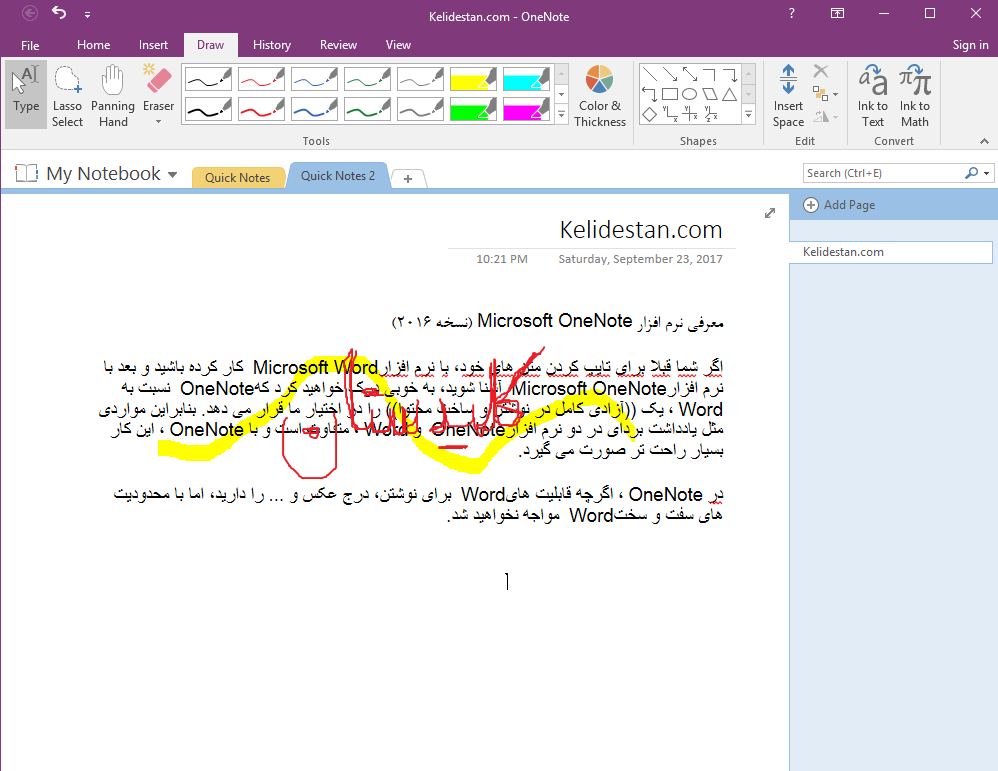
Task: Expand the Shapes gallery More arrow
Action: (749, 115)
